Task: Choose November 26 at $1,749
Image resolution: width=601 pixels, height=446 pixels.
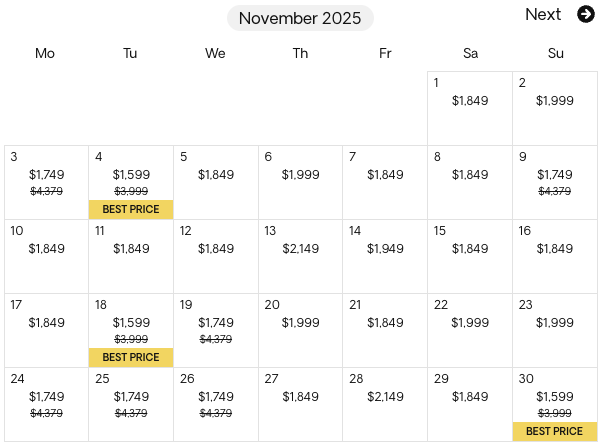Action: tap(215, 404)
